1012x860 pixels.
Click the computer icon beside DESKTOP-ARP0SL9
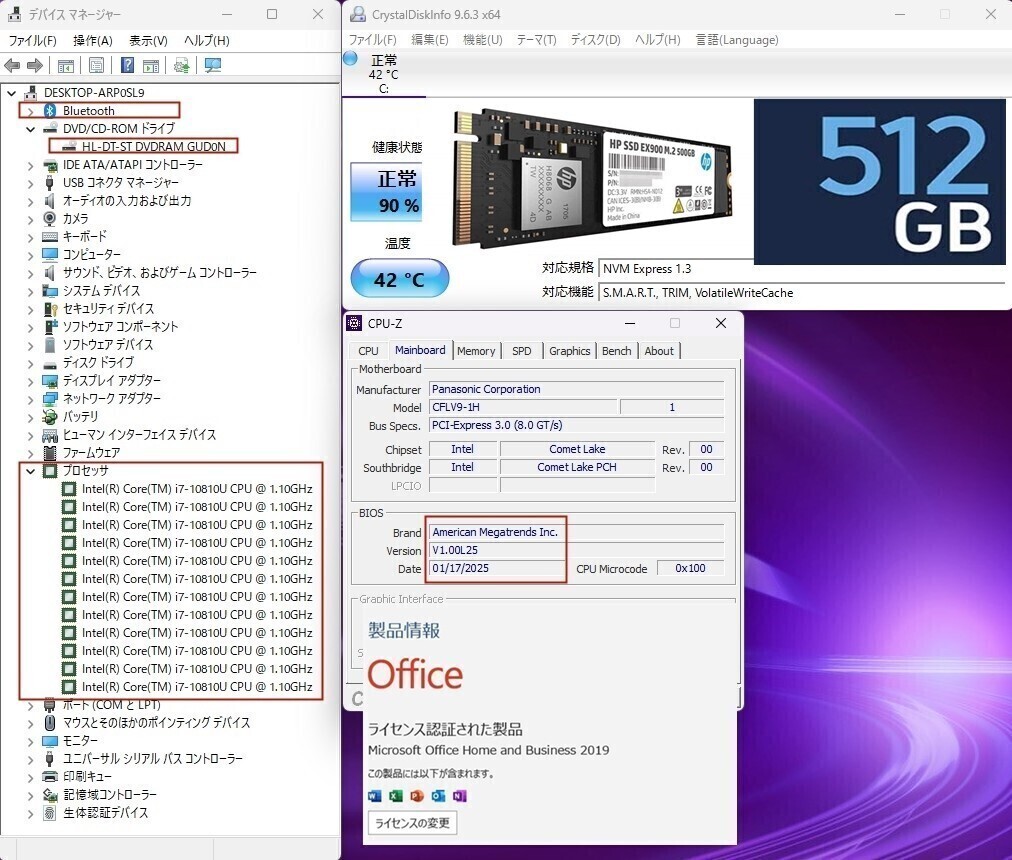pyautogui.click(x=30, y=92)
